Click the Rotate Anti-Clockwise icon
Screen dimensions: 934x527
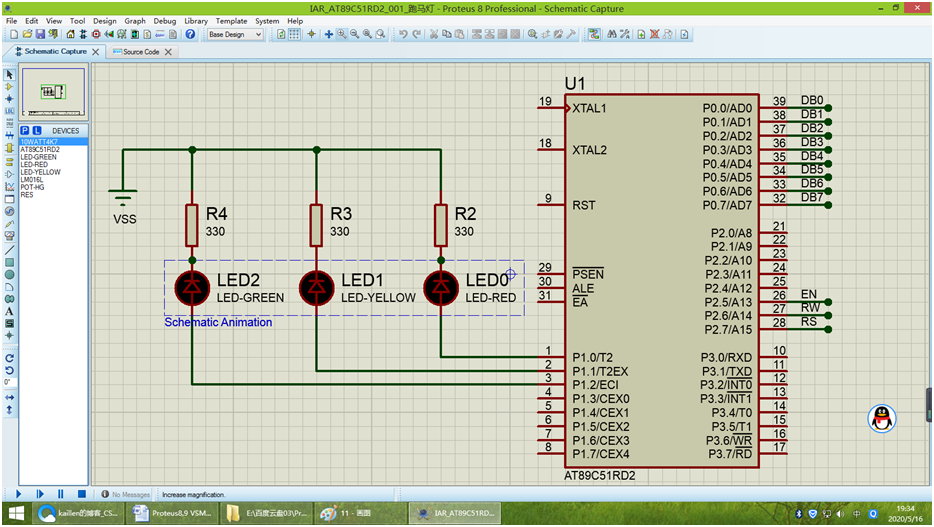tap(10, 370)
